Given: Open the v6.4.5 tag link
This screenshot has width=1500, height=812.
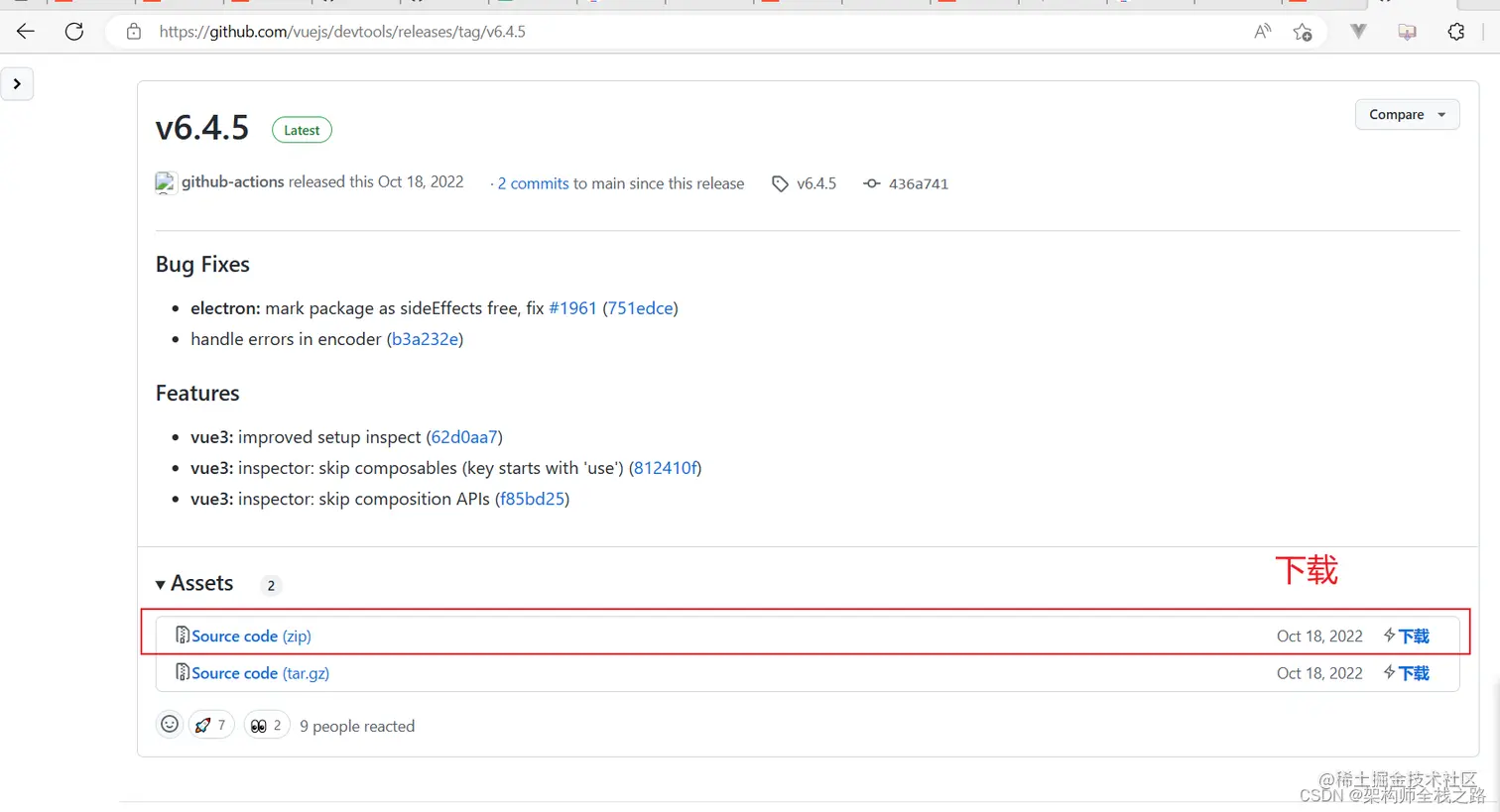Looking at the screenshot, I should point(816,183).
